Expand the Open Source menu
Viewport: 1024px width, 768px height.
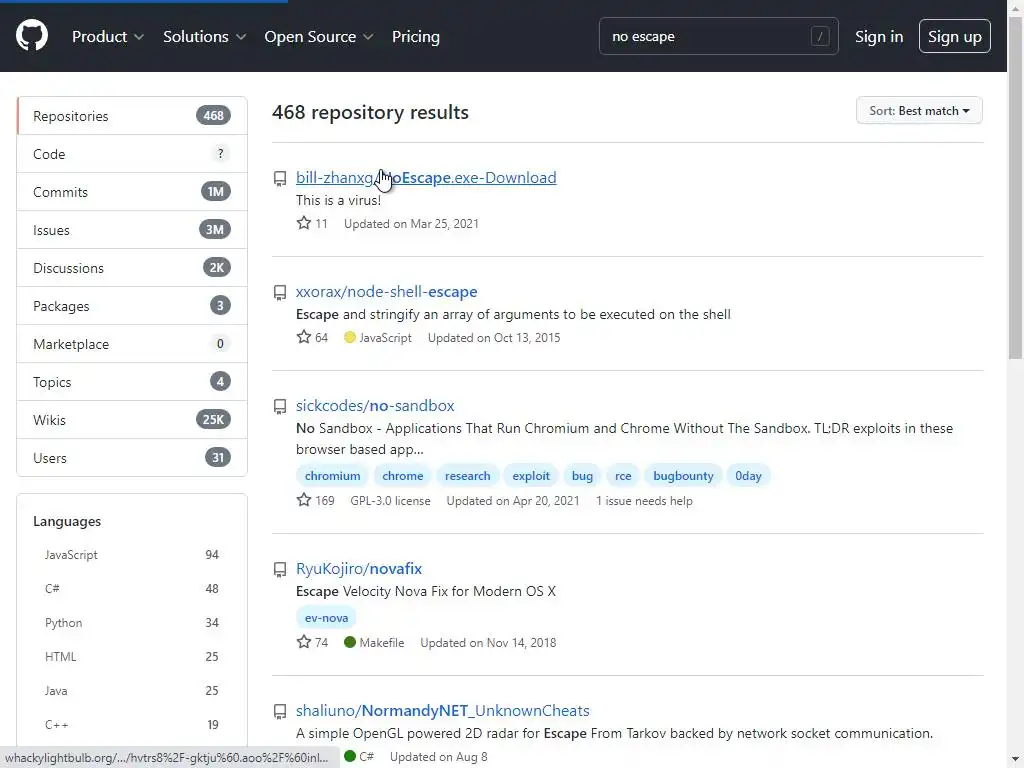(319, 37)
